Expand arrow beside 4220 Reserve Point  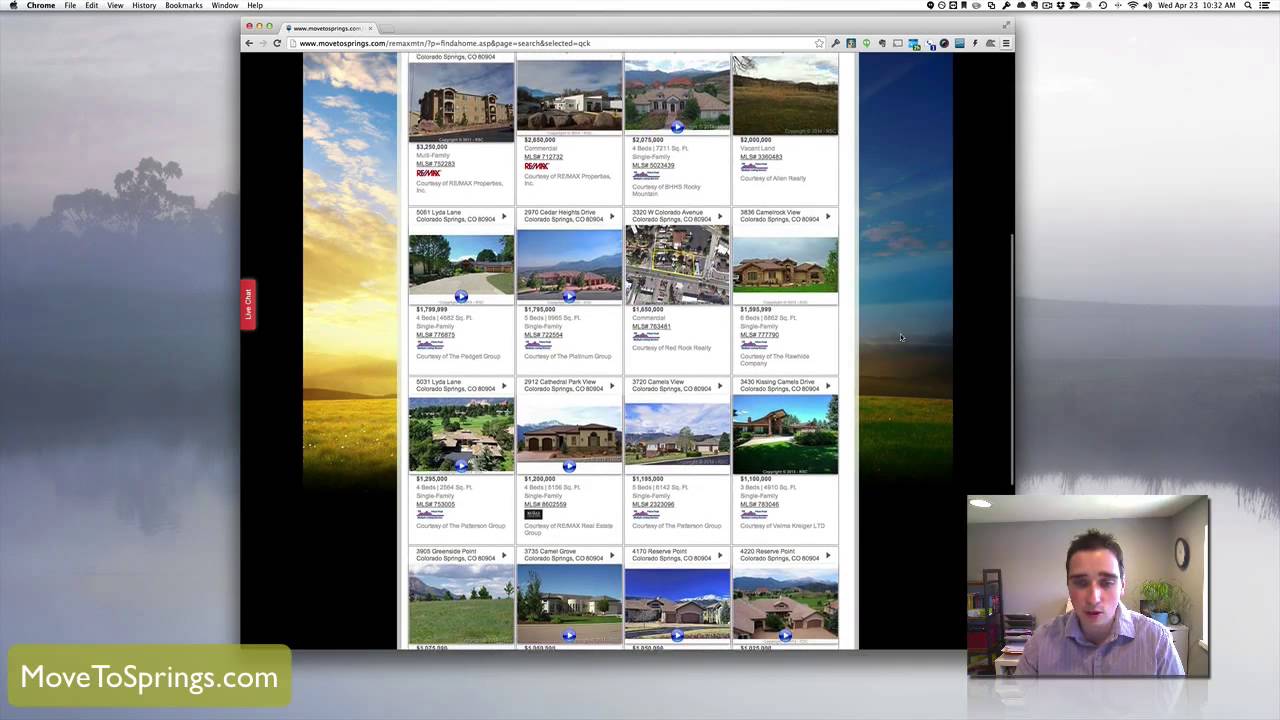[828, 554]
